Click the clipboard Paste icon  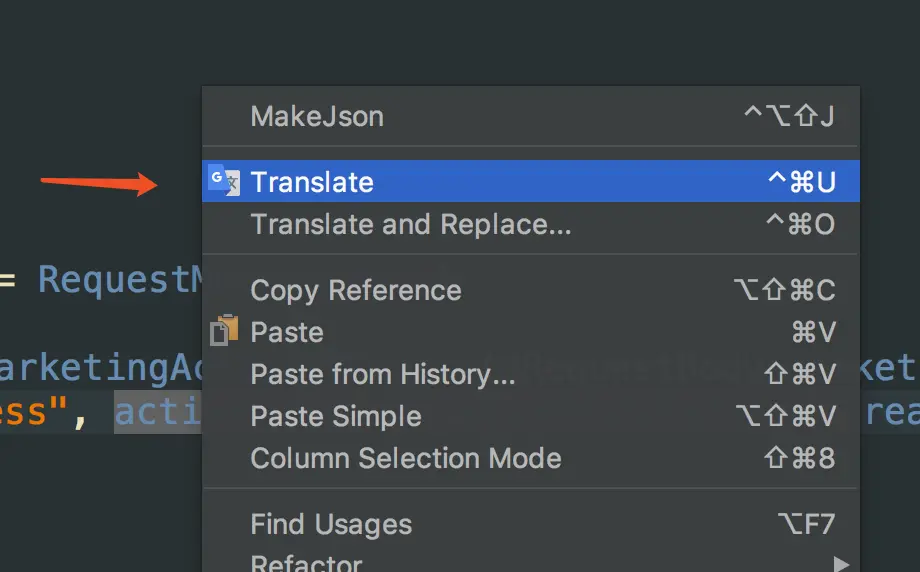[224, 331]
